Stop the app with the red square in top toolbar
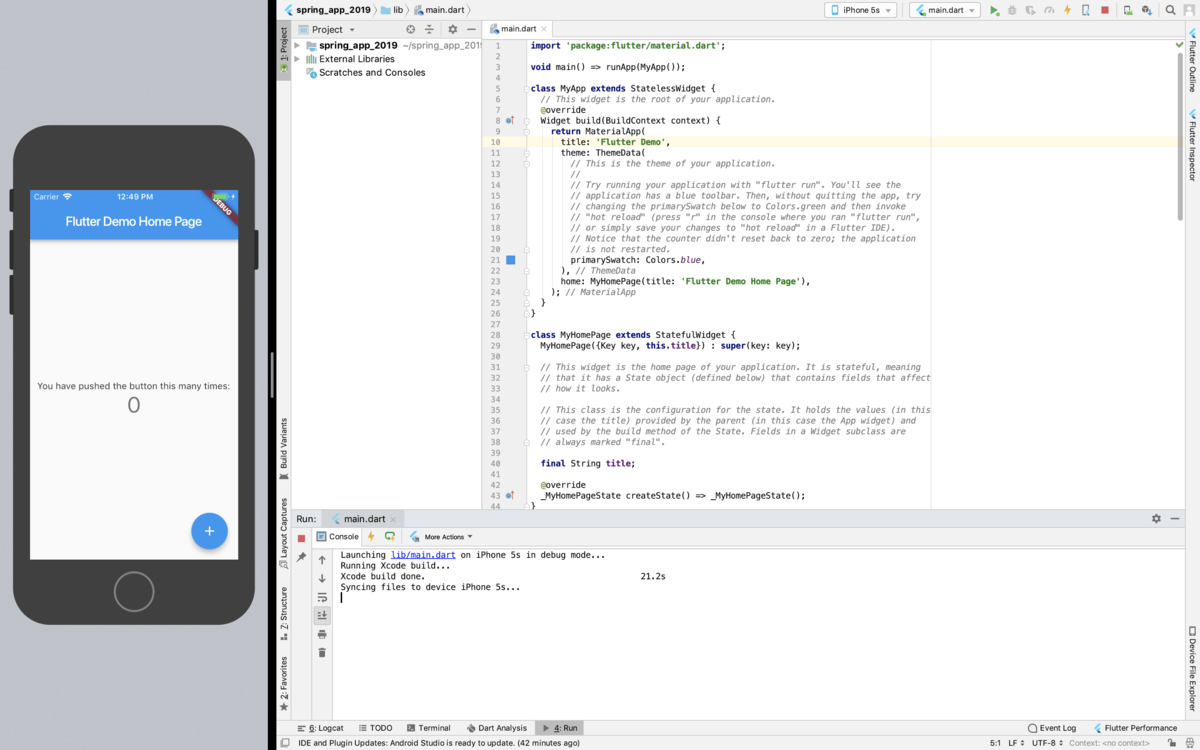1200x750 pixels. [x=1105, y=10]
